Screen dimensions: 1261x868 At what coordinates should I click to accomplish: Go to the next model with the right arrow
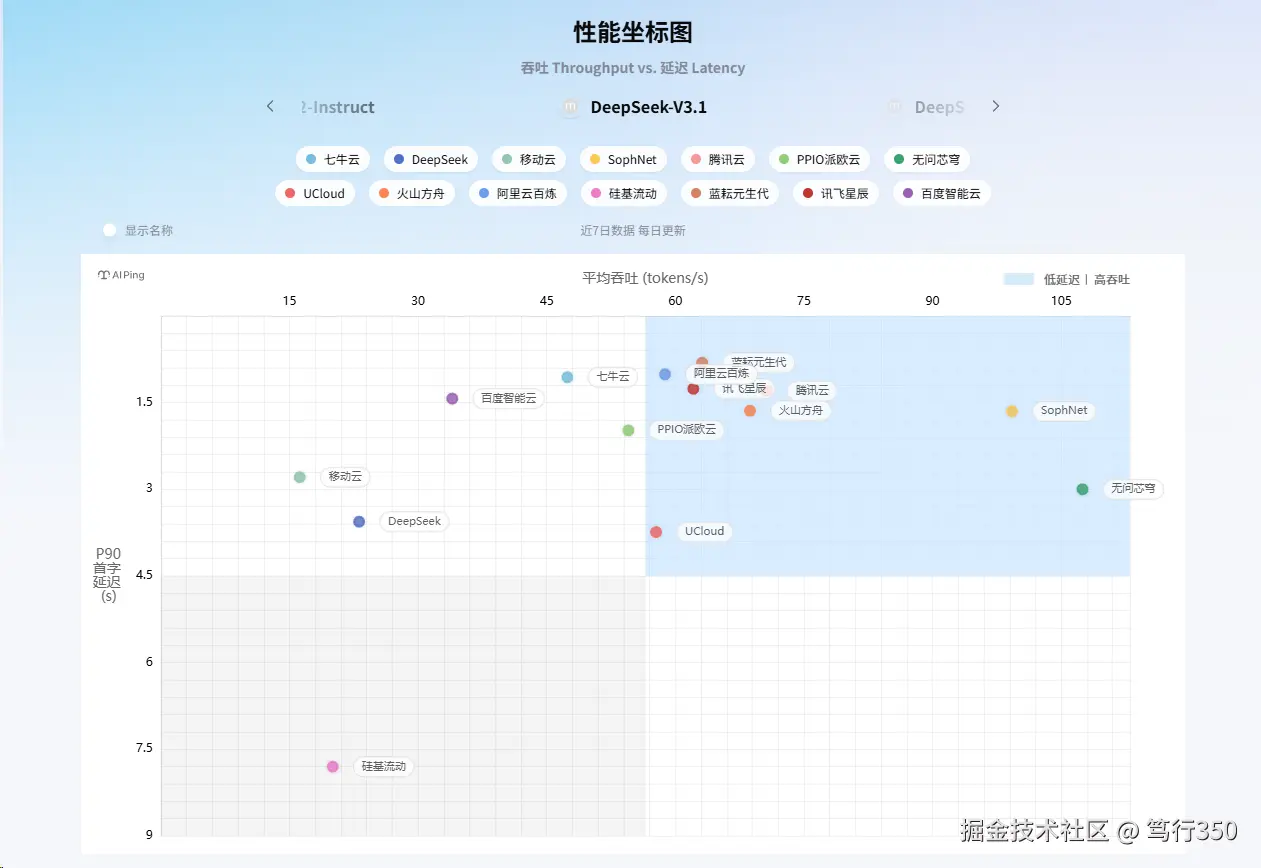(x=995, y=106)
